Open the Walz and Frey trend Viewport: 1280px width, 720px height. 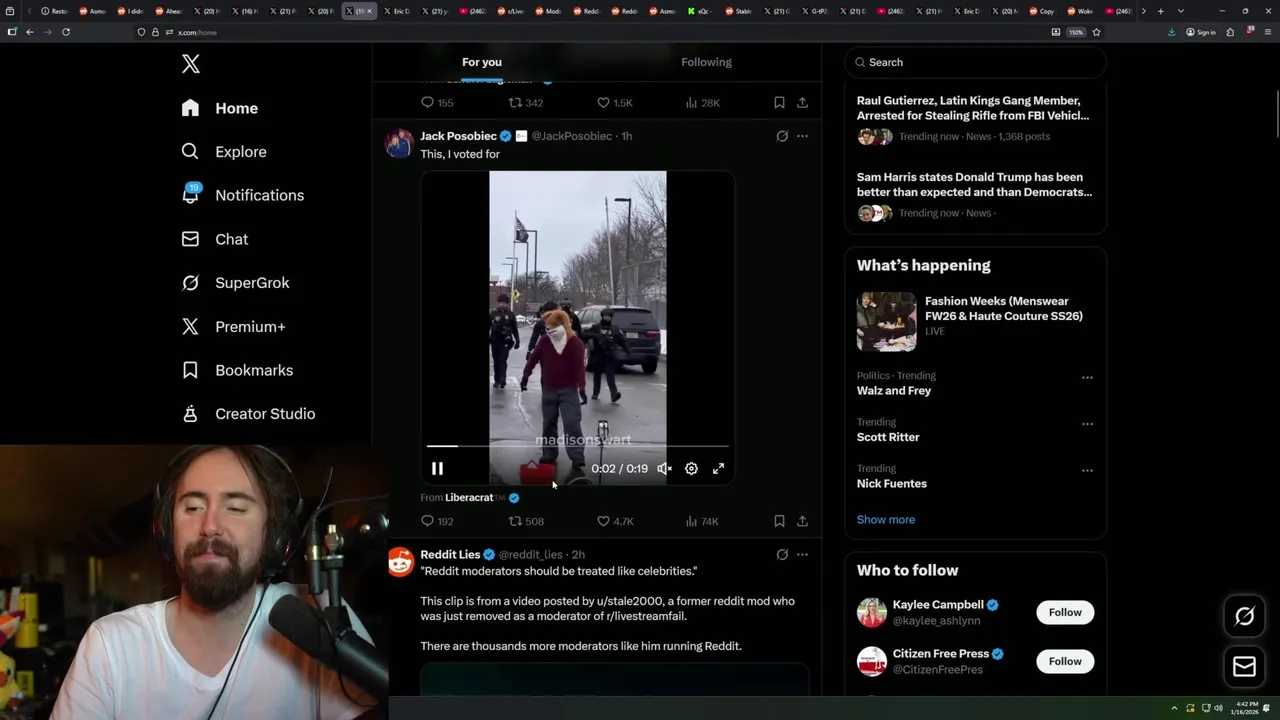click(893, 391)
